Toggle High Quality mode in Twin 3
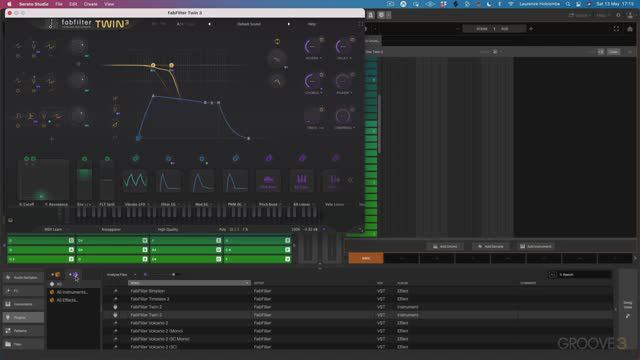 tap(168, 229)
